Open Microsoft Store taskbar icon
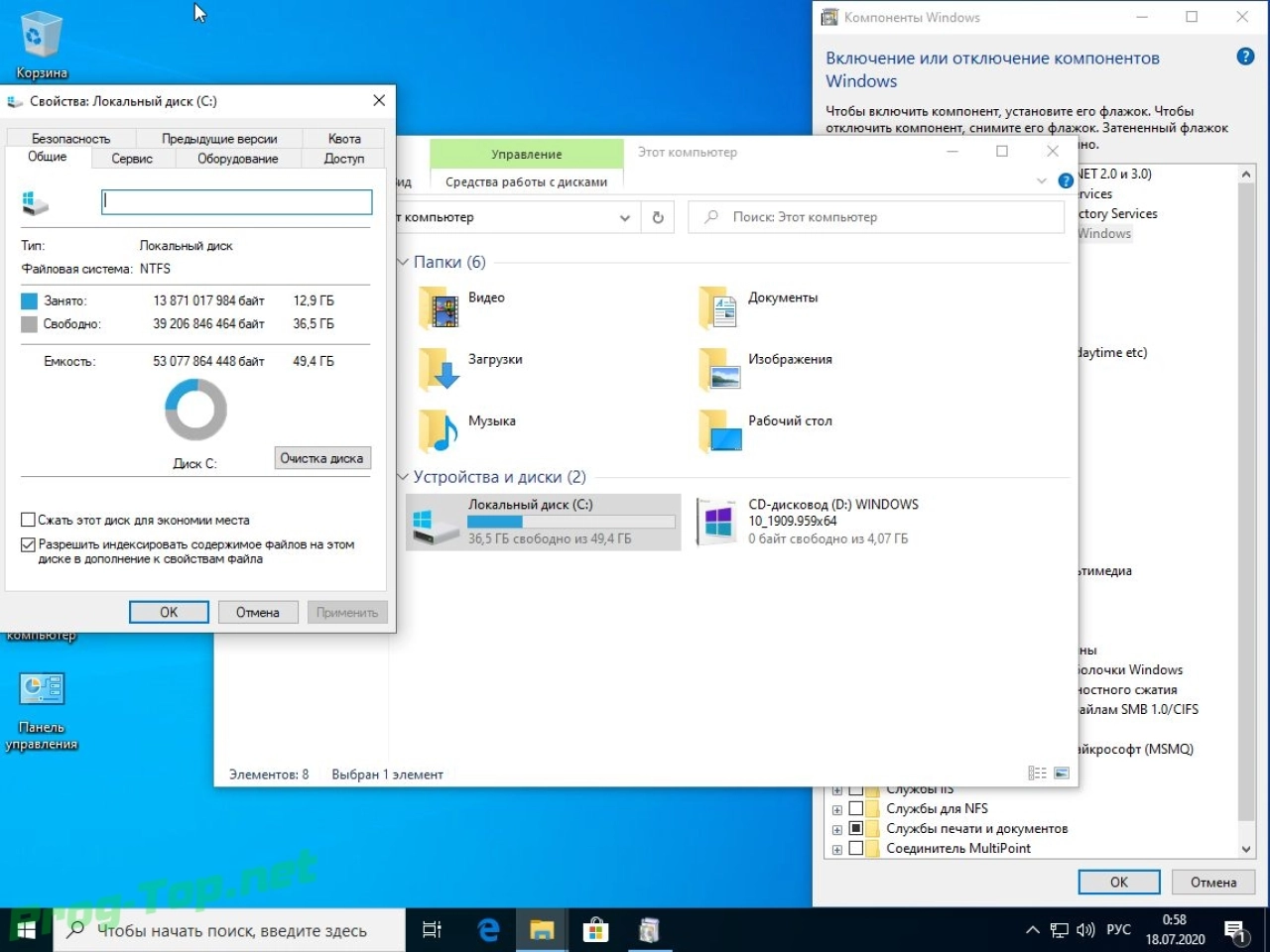This screenshot has width=1270, height=952. (x=595, y=930)
